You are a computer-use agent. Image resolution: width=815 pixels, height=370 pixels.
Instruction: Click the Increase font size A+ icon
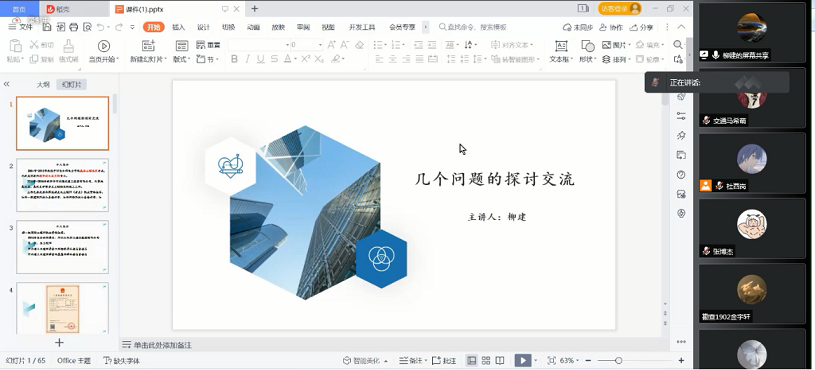pyautogui.click(x=332, y=45)
